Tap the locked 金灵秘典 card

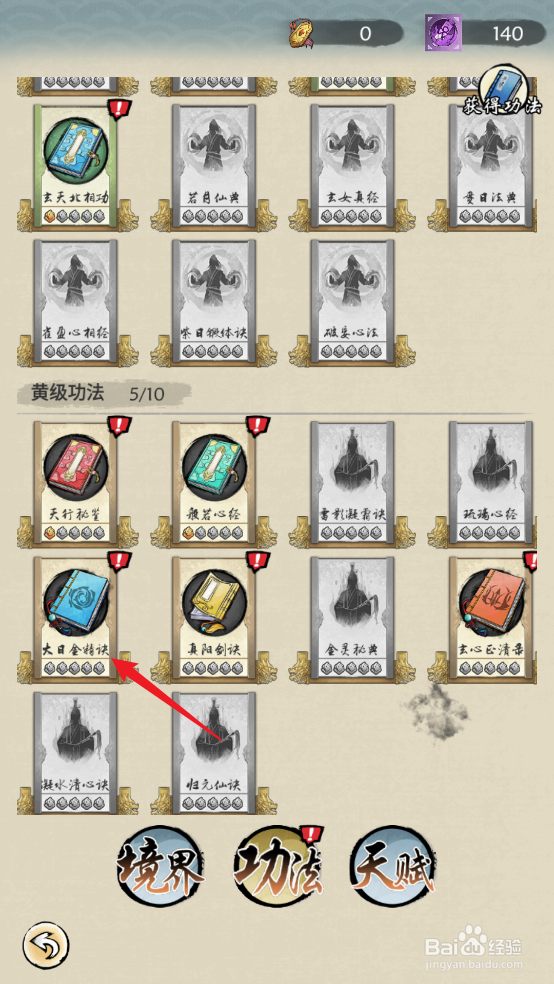click(x=353, y=618)
